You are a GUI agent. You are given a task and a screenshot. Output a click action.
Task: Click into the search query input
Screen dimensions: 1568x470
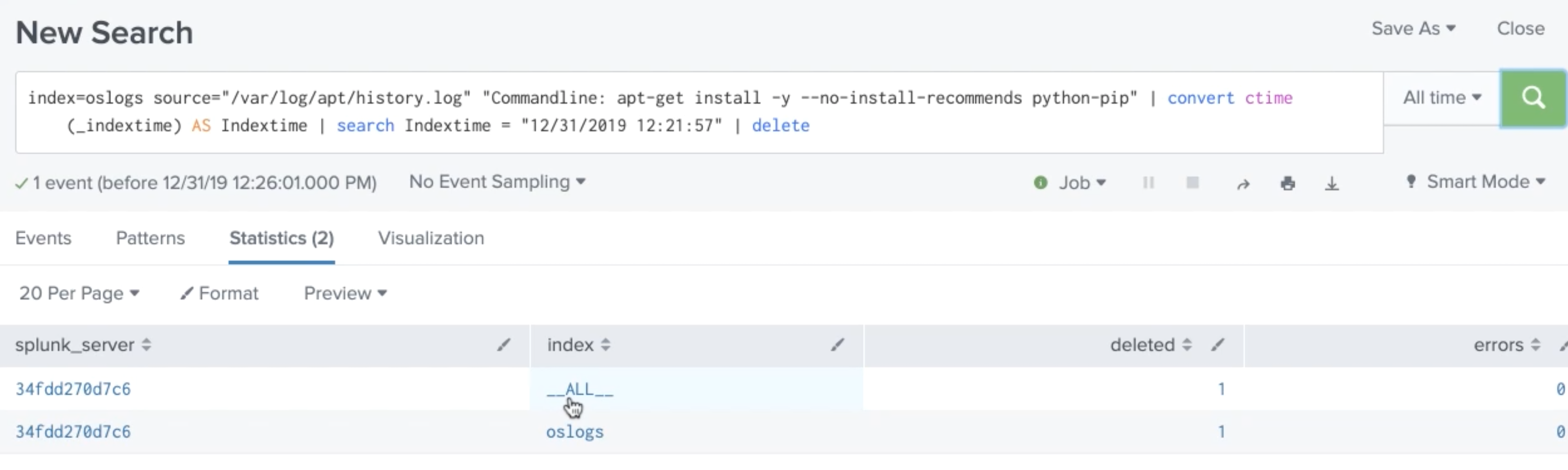click(699, 112)
